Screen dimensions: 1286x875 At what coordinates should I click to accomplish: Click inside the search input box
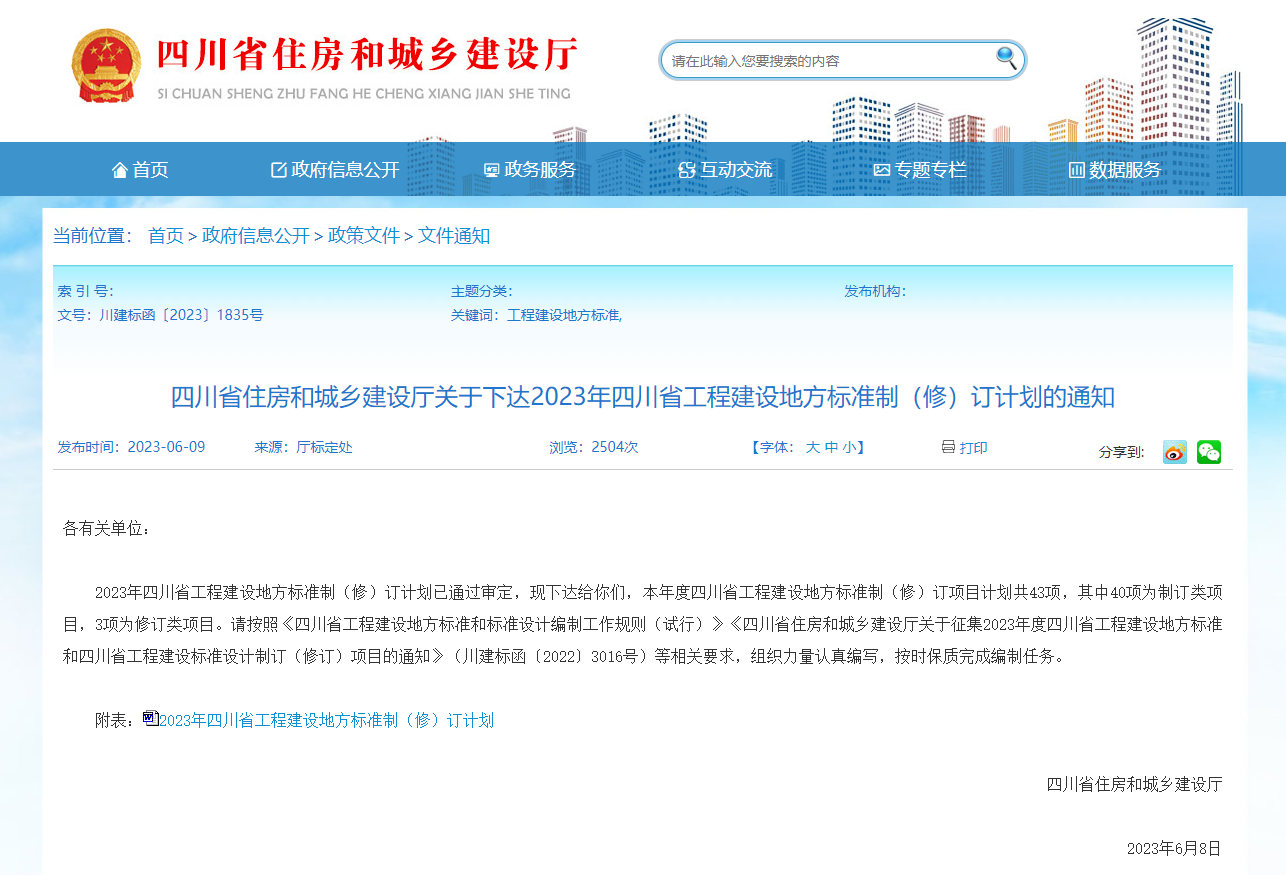point(830,59)
